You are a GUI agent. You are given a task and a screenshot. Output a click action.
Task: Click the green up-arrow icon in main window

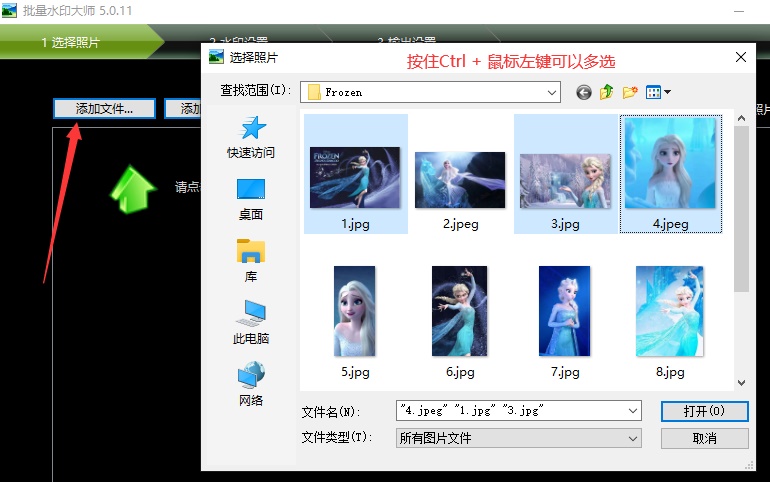coord(133,188)
